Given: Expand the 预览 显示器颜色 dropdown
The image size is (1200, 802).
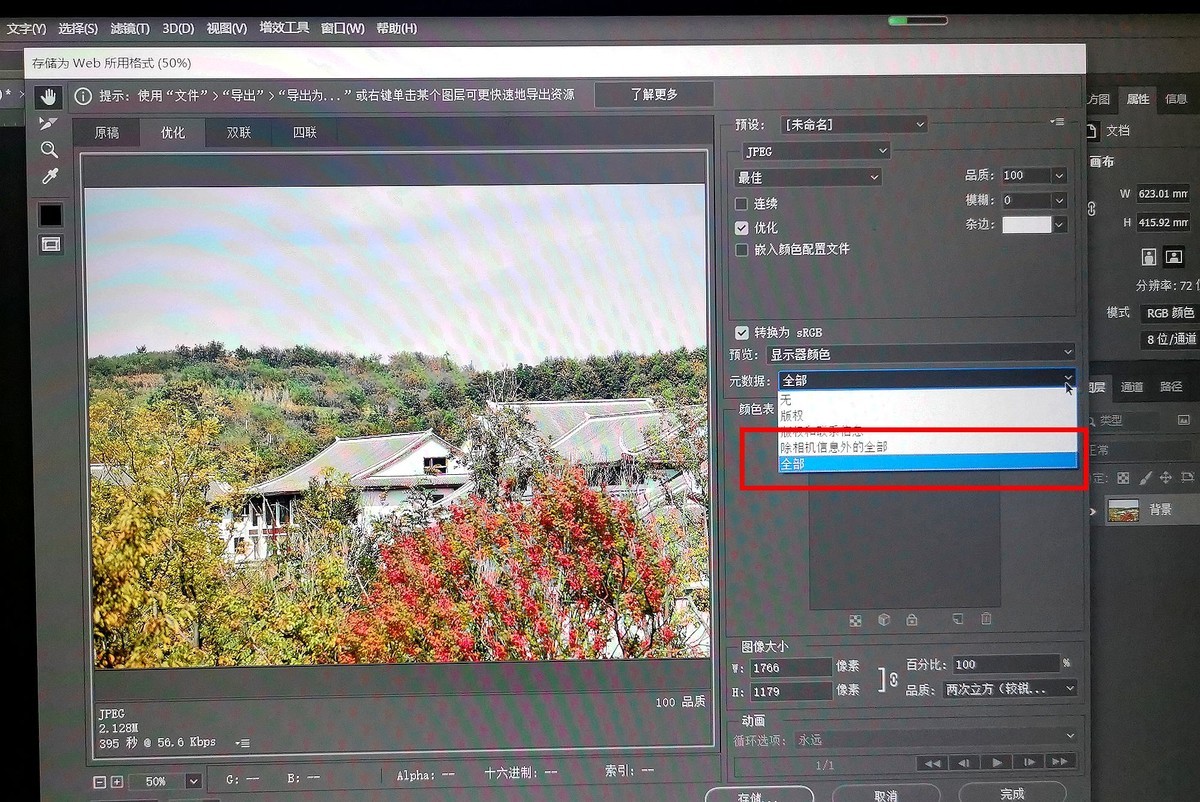Looking at the screenshot, I should pyautogui.click(x=920, y=354).
